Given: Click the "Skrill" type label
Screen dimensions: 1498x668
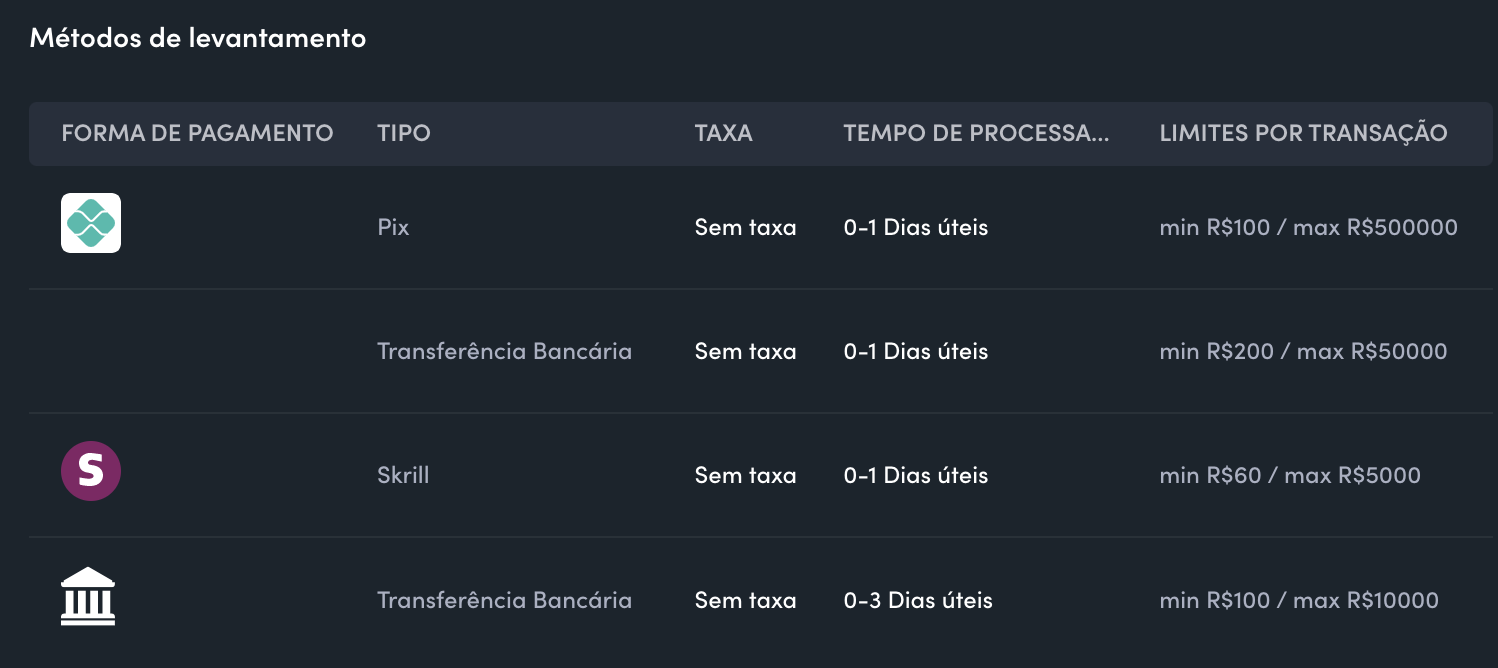Looking at the screenshot, I should 403,475.
